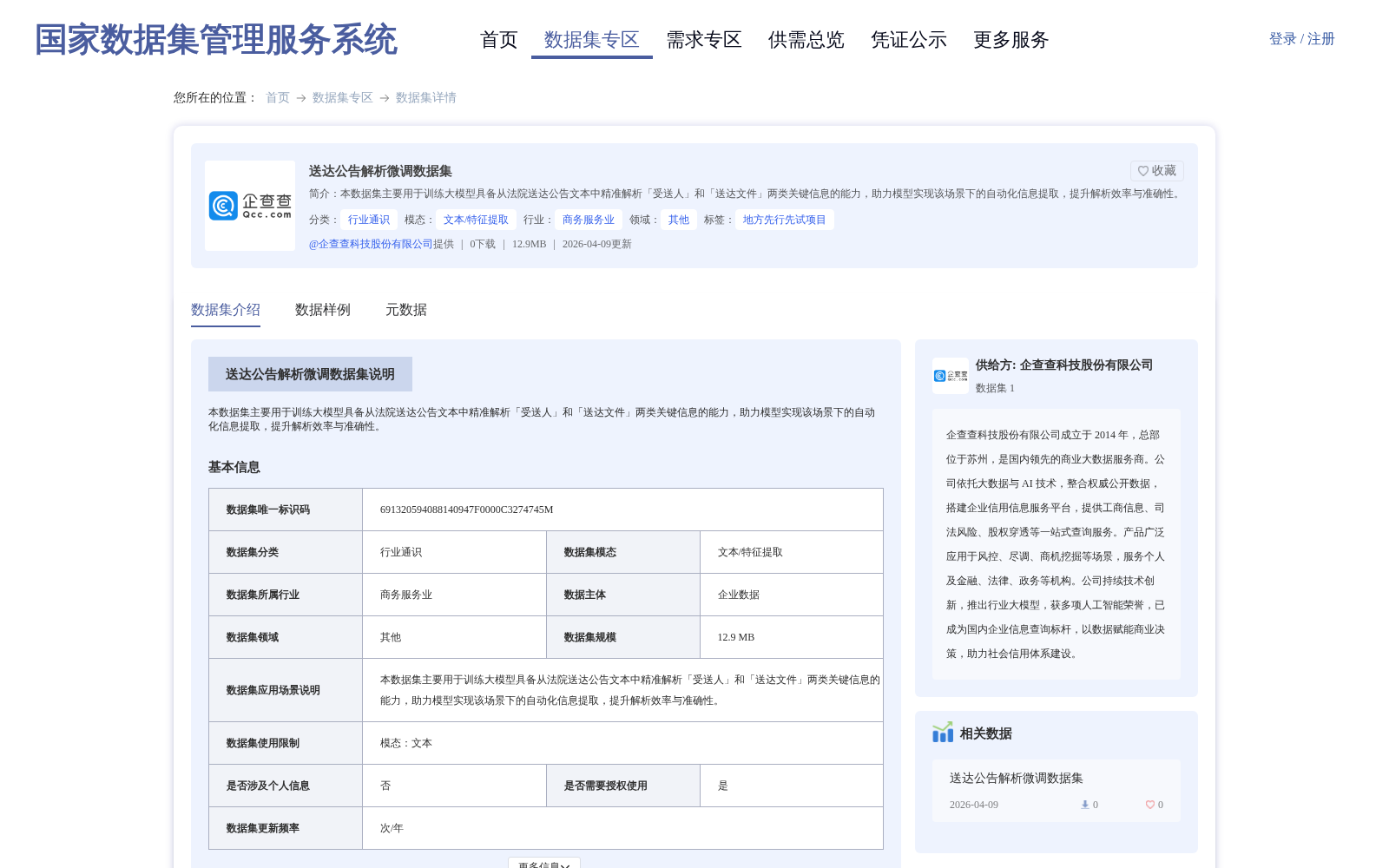
Task: Click the 行业通讯 table cell value
Action: click(401, 552)
